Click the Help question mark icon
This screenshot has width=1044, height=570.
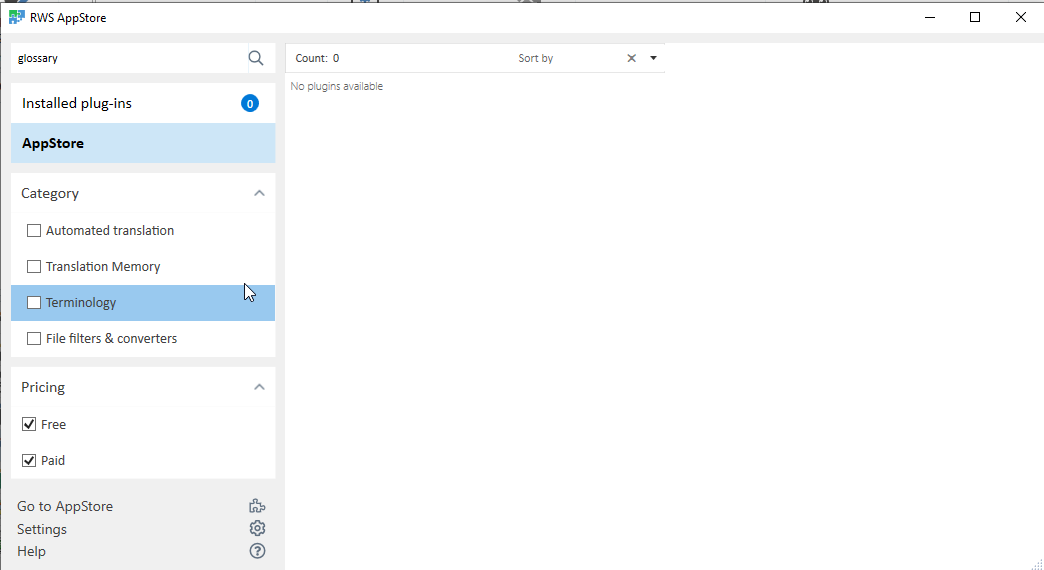click(x=257, y=551)
